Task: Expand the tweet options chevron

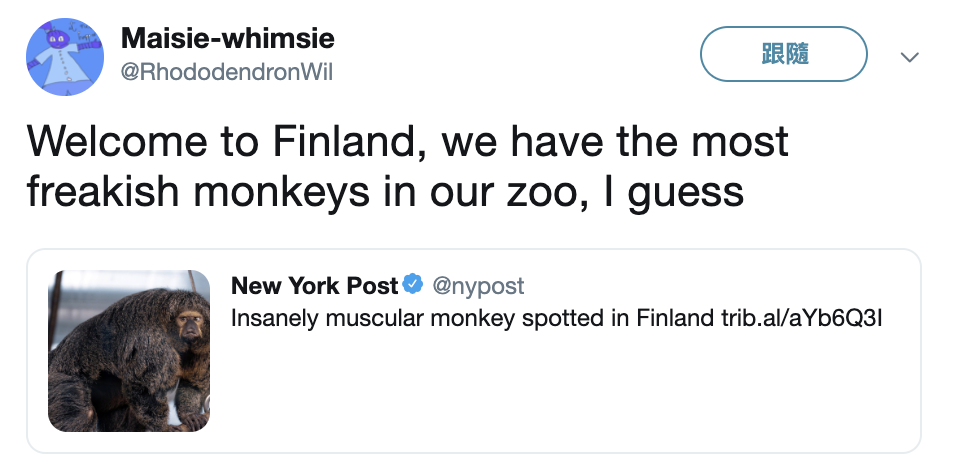Action: tap(909, 57)
